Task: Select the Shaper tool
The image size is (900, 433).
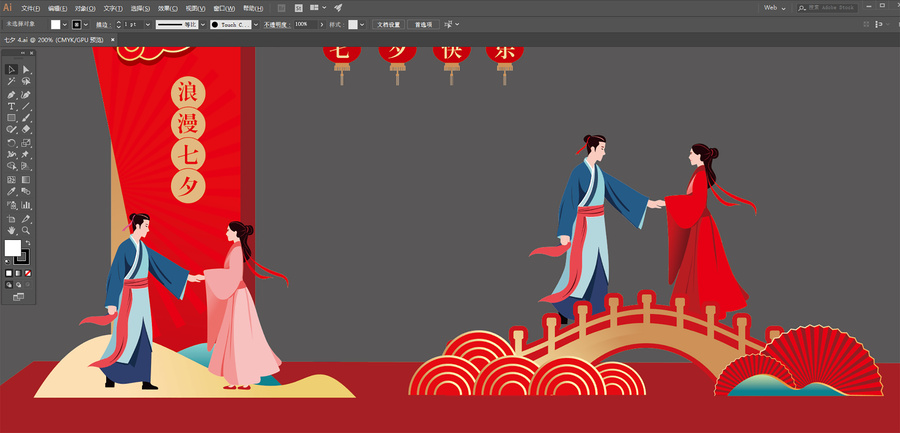Action: click(11, 130)
